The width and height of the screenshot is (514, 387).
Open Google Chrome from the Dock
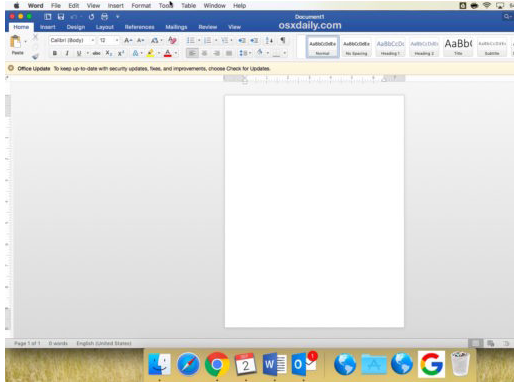pos(217,364)
